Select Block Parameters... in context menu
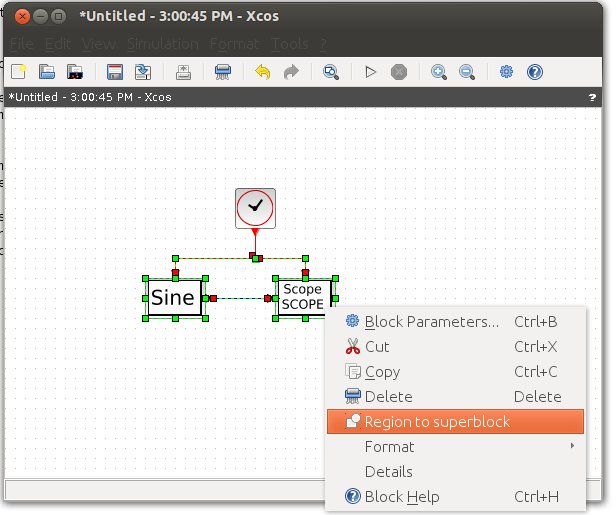Image resolution: width=616 pixels, height=515 pixels. 431,322
